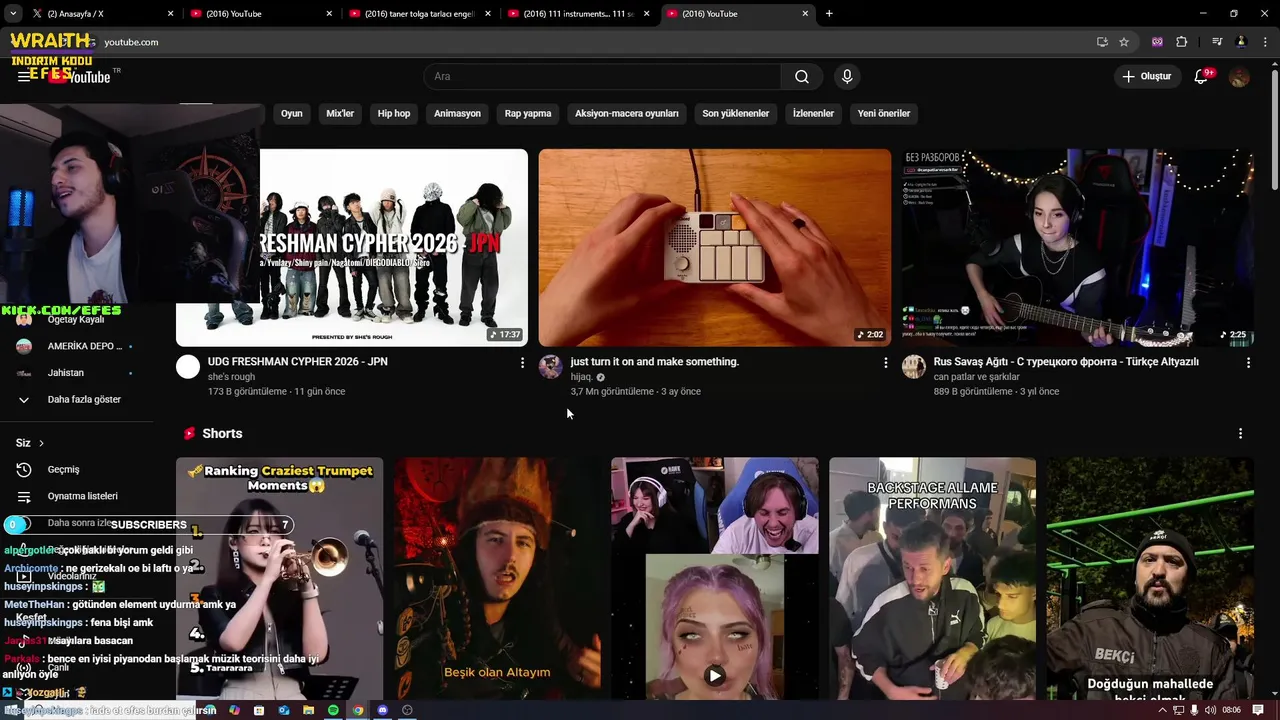This screenshot has width=1280, height=720.
Task: Open Geçmiş history in sidebar
Action: pos(75,470)
